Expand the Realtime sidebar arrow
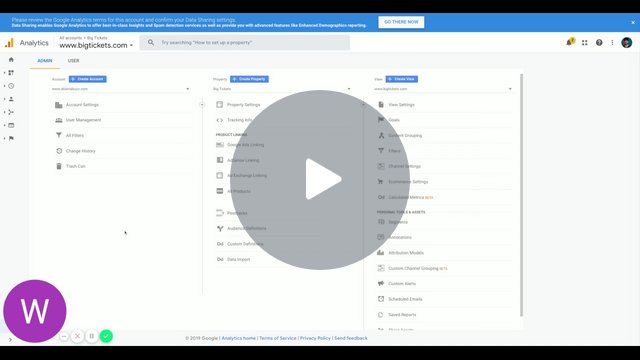The height and width of the screenshot is (360, 640). (4, 86)
